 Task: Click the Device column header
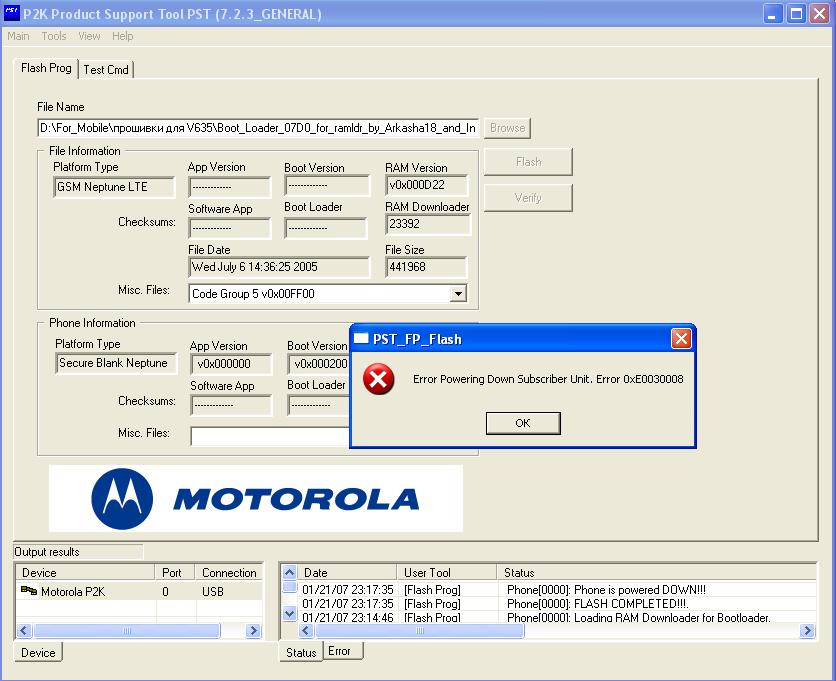click(85, 572)
